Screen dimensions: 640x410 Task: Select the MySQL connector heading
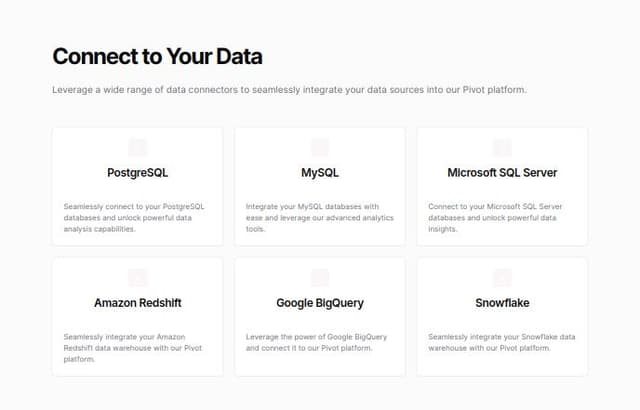(320, 173)
